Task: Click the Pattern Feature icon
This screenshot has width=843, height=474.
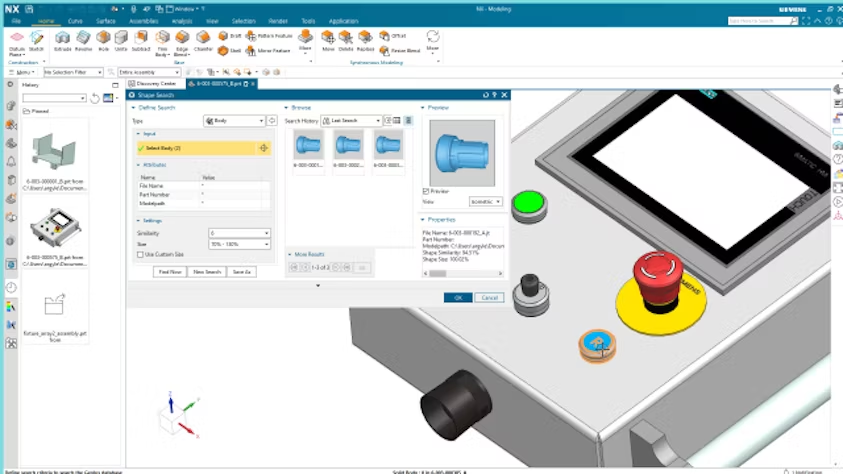Action: (x=251, y=36)
